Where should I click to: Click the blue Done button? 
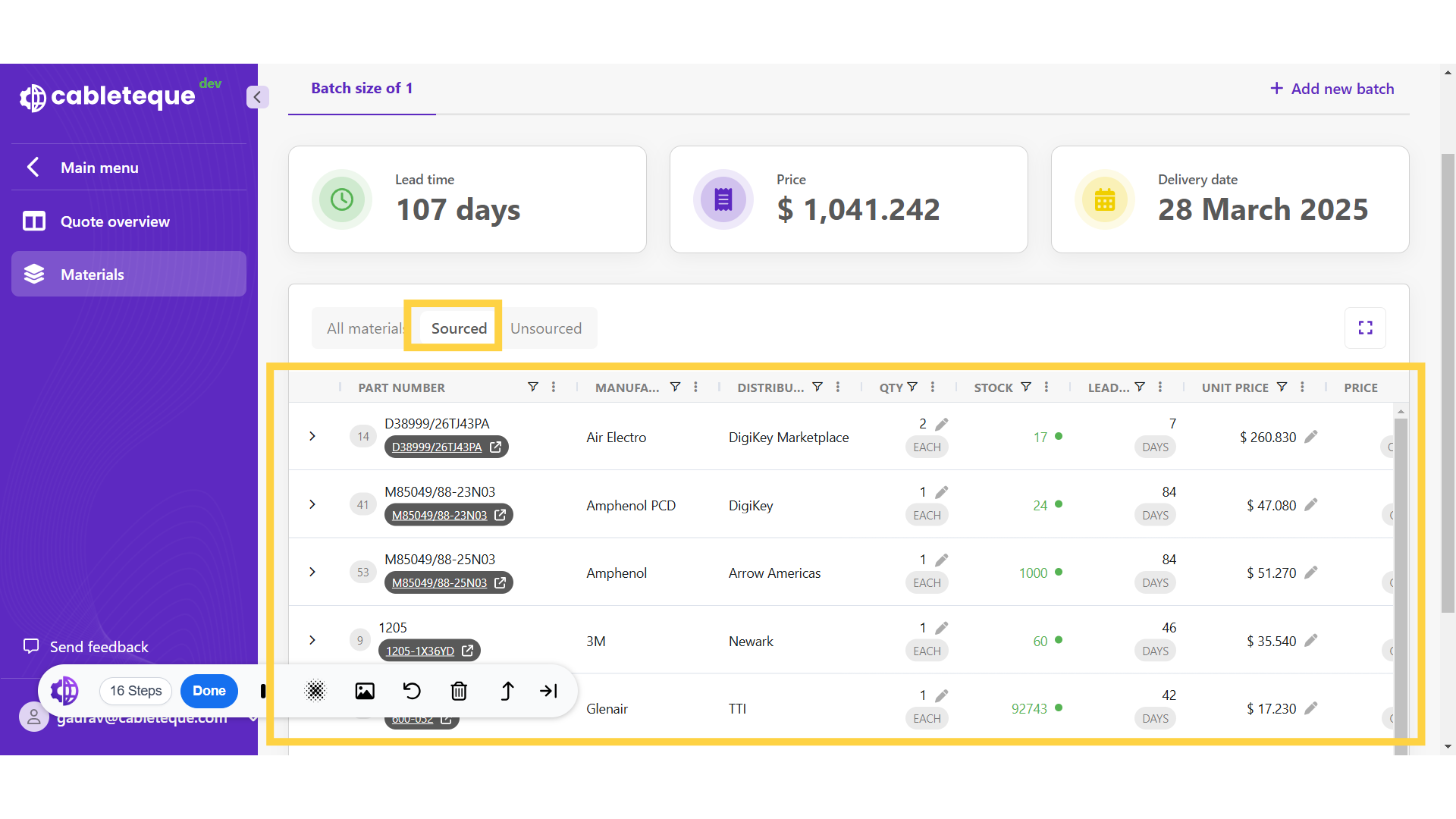coord(209,691)
